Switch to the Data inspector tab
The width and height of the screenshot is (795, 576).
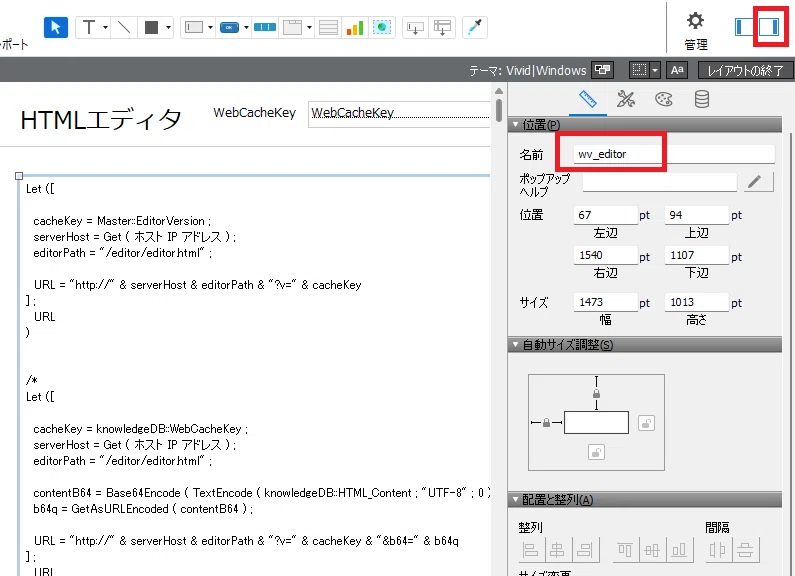coord(701,99)
